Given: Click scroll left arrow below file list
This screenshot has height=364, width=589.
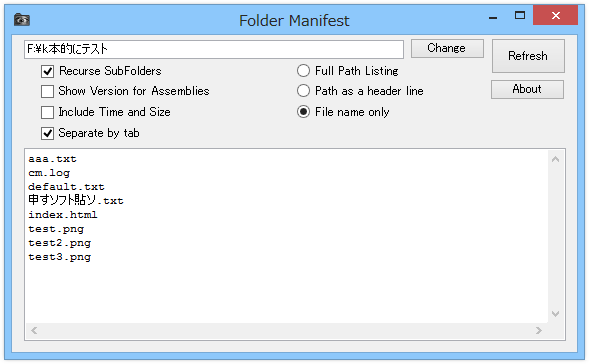Looking at the screenshot, I should (x=34, y=330).
